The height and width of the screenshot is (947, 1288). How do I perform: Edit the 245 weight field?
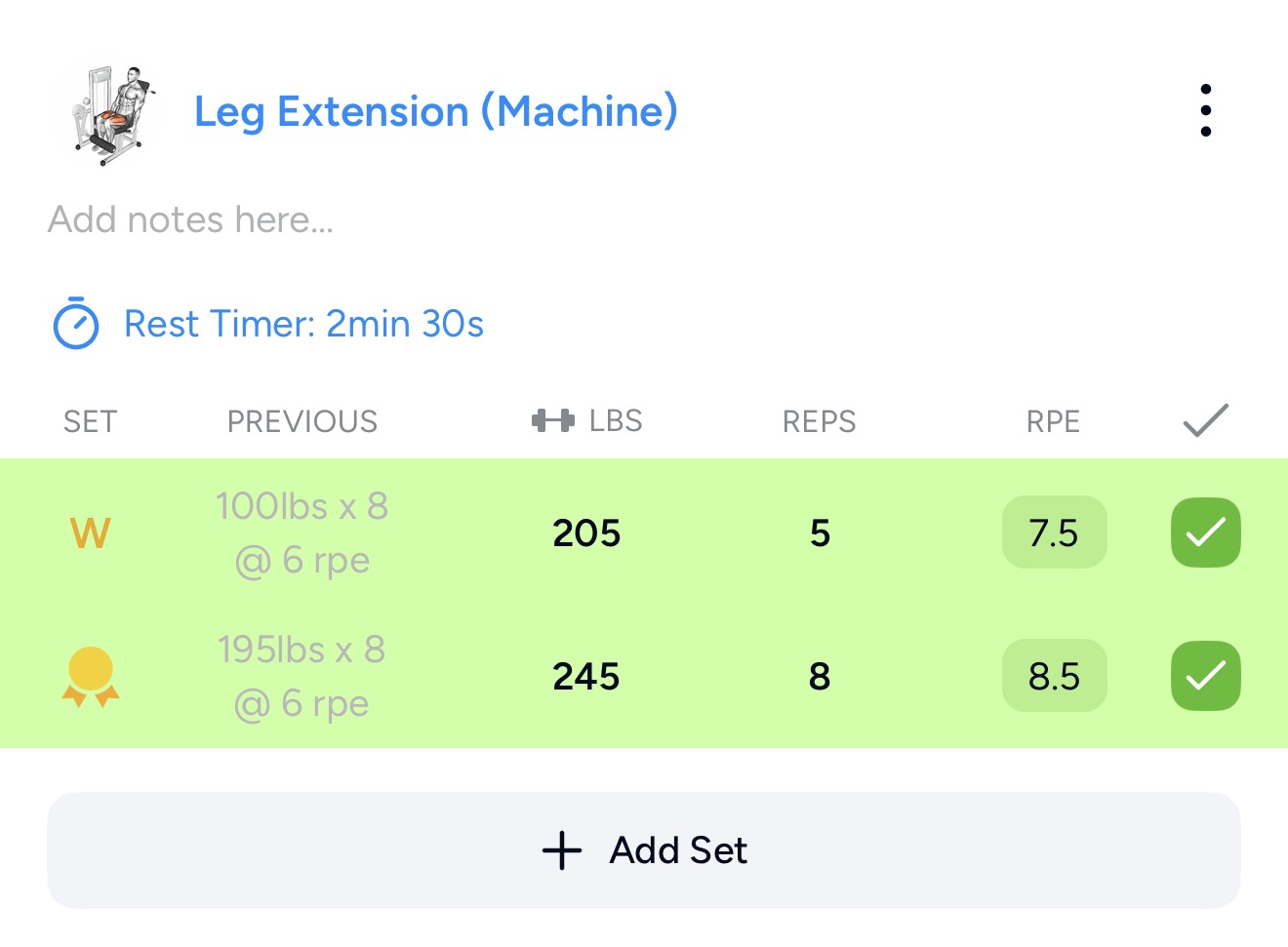click(586, 677)
